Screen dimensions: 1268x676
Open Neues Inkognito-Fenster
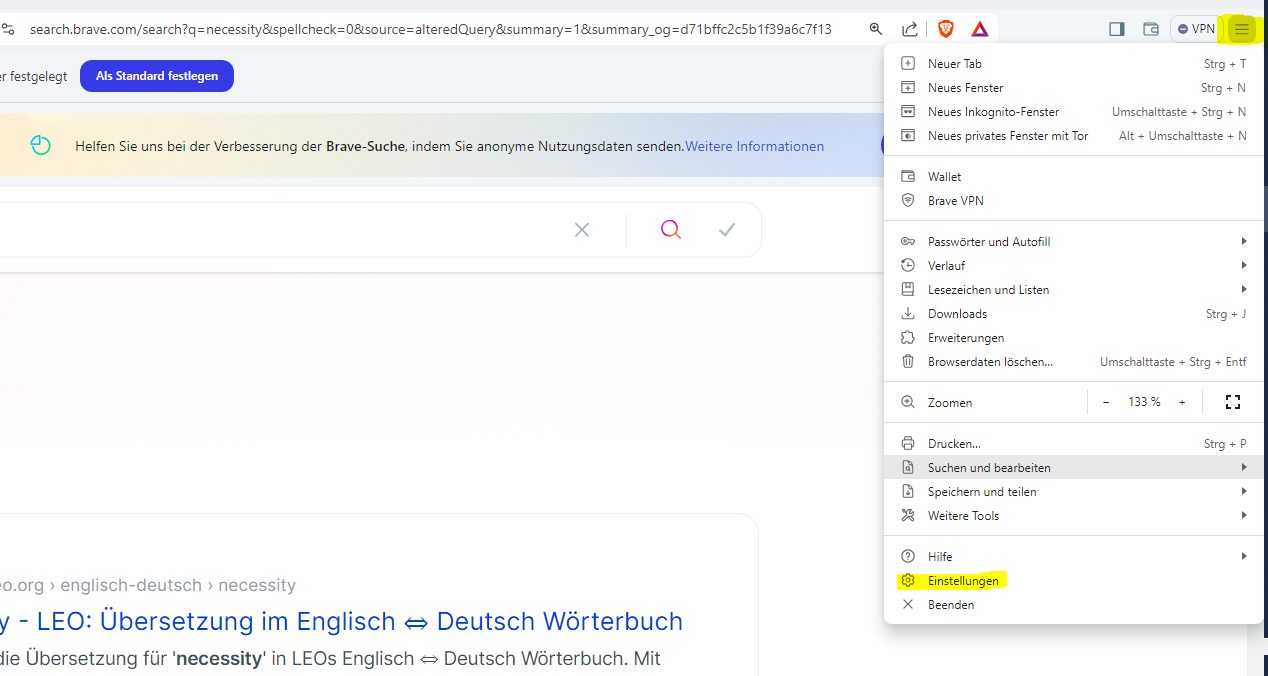pyautogui.click(x=1074, y=112)
